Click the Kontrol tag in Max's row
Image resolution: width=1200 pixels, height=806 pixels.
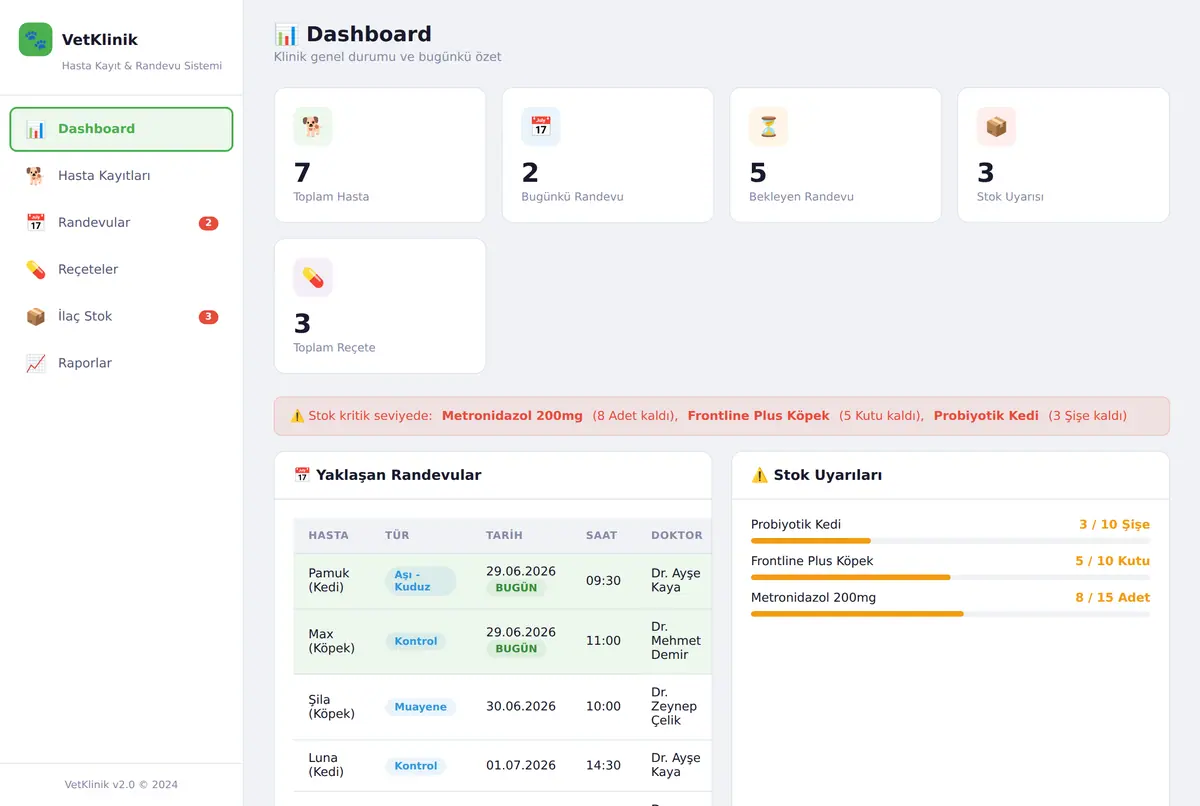click(416, 641)
